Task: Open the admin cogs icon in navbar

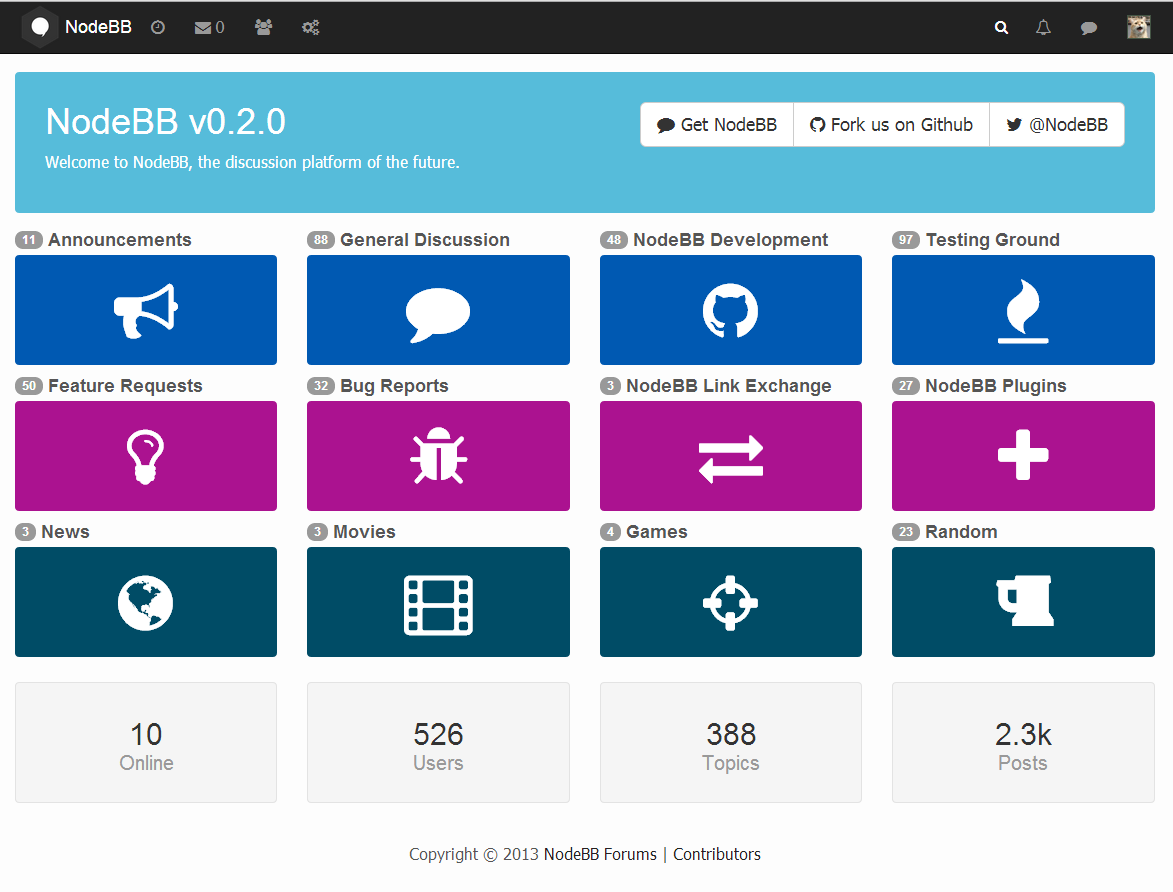Action: click(x=310, y=28)
